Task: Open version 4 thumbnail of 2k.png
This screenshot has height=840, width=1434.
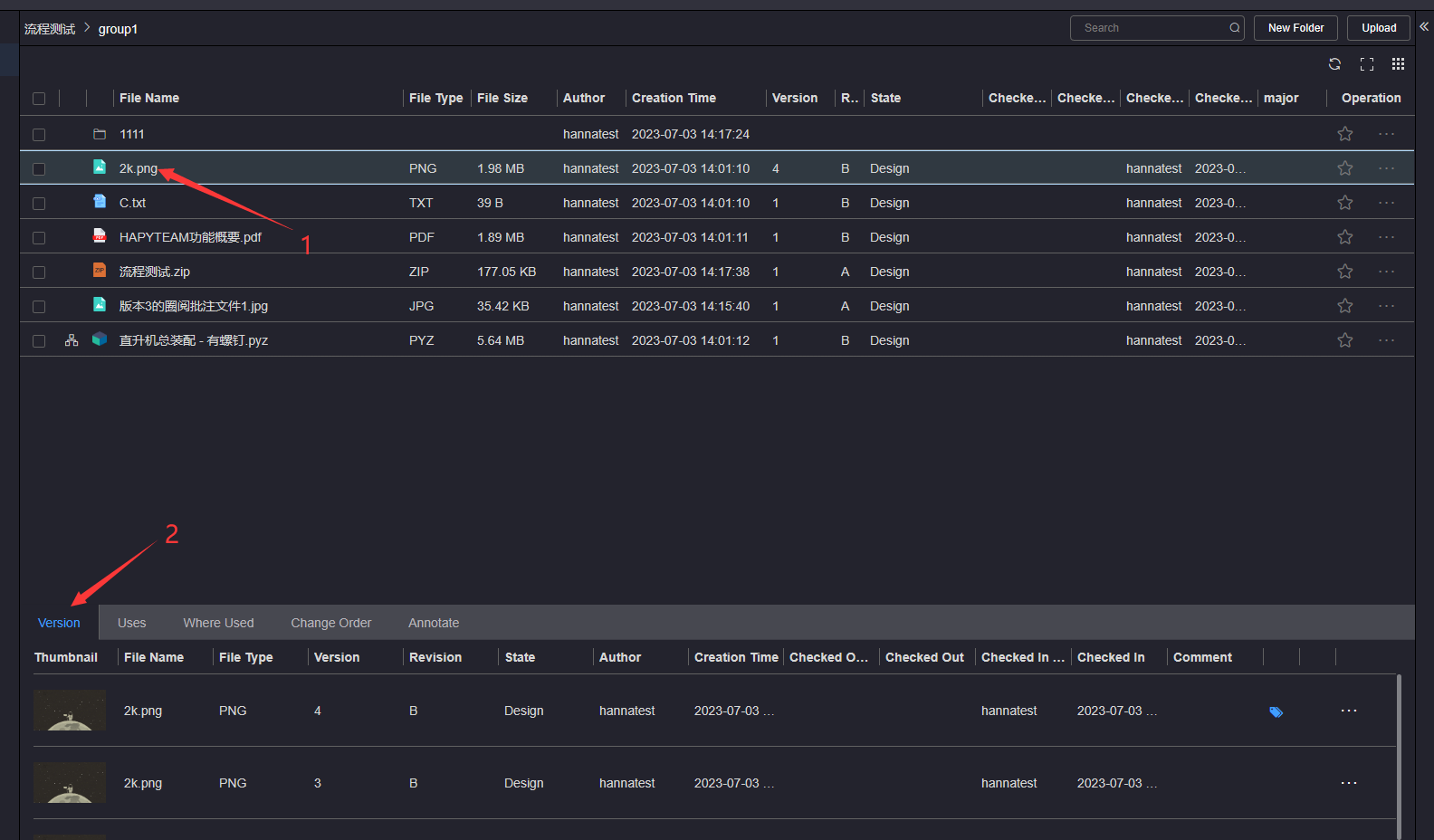Action: tap(70, 711)
